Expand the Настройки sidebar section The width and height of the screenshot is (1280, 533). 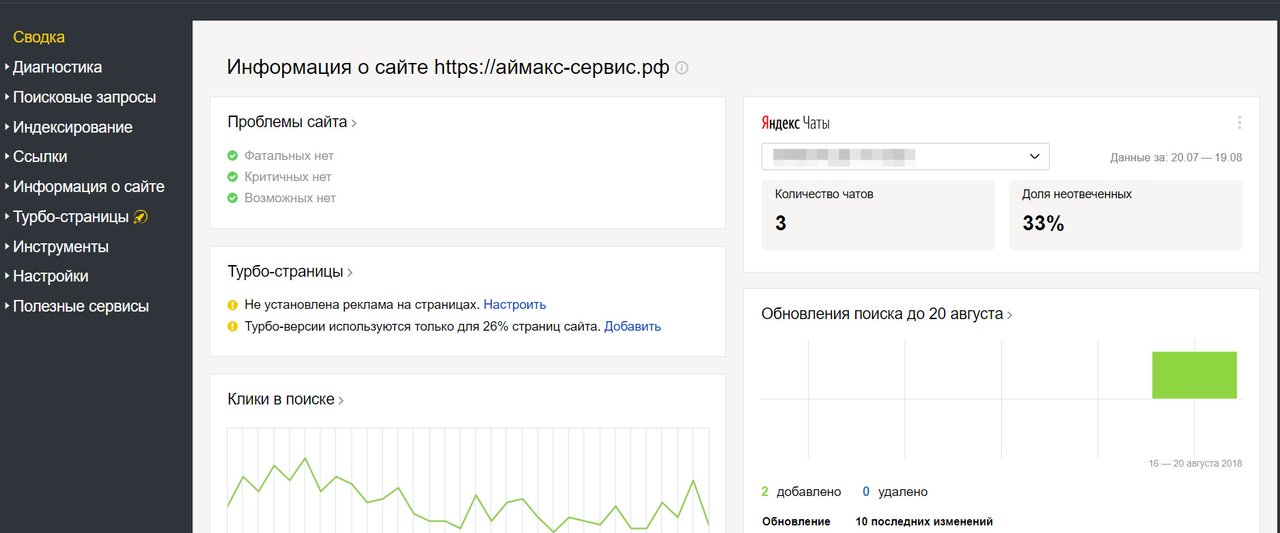[50, 276]
